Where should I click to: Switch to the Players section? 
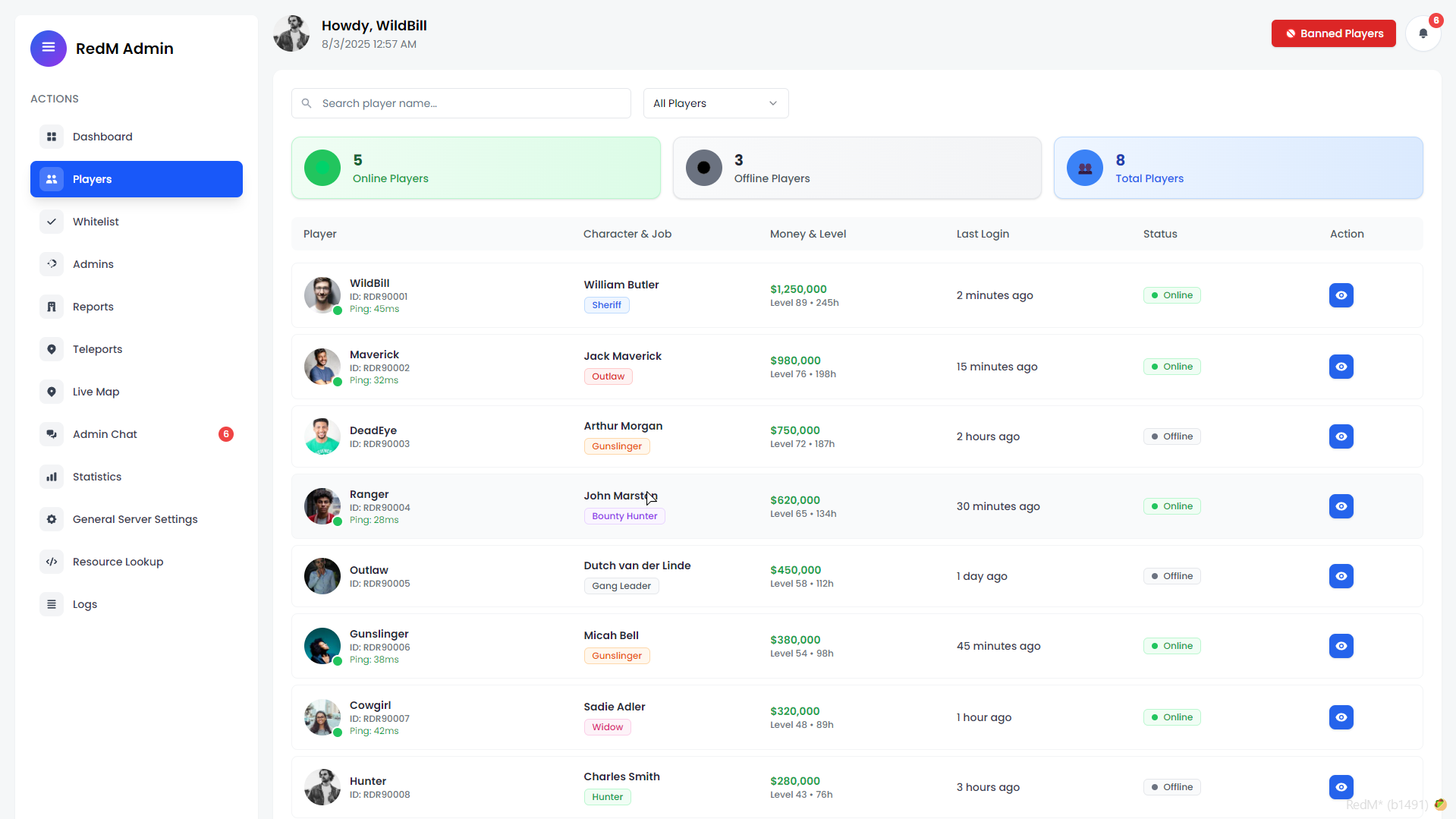[92, 179]
